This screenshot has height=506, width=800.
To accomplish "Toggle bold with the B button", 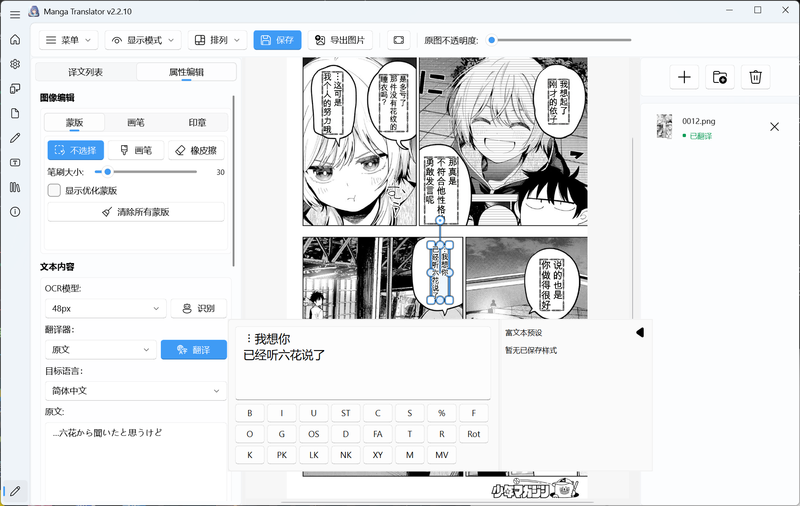I will tap(249, 413).
